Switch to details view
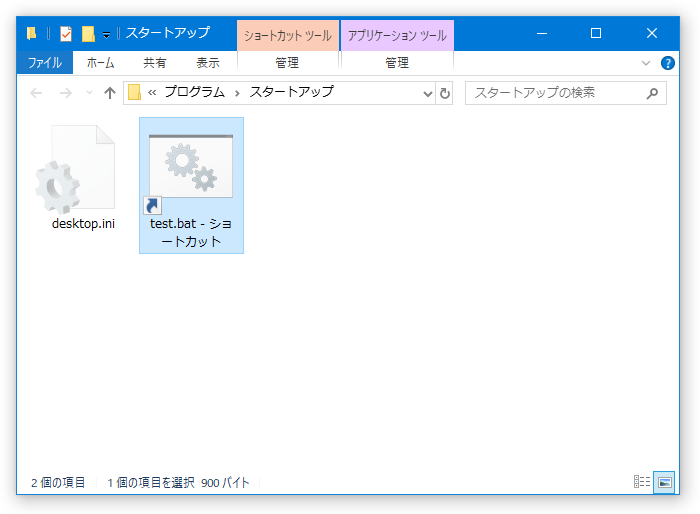 642,482
